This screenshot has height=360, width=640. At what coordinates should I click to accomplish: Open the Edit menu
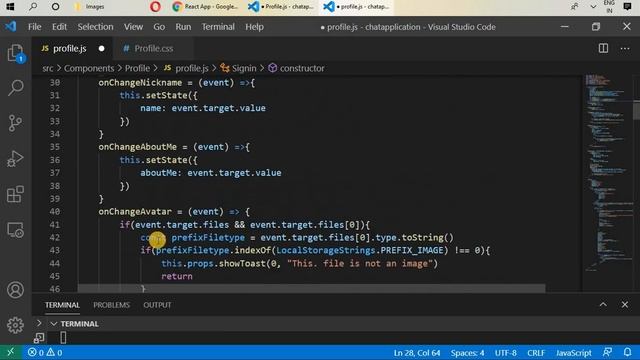point(59,27)
